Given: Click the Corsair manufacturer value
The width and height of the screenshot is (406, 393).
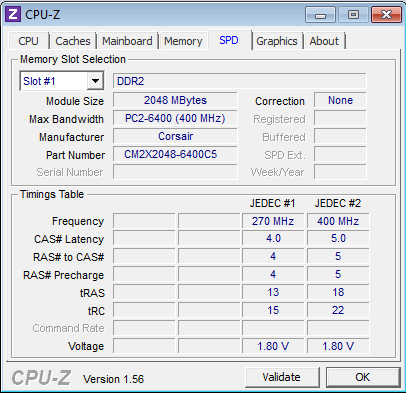Looking at the screenshot, I should pos(175,136).
